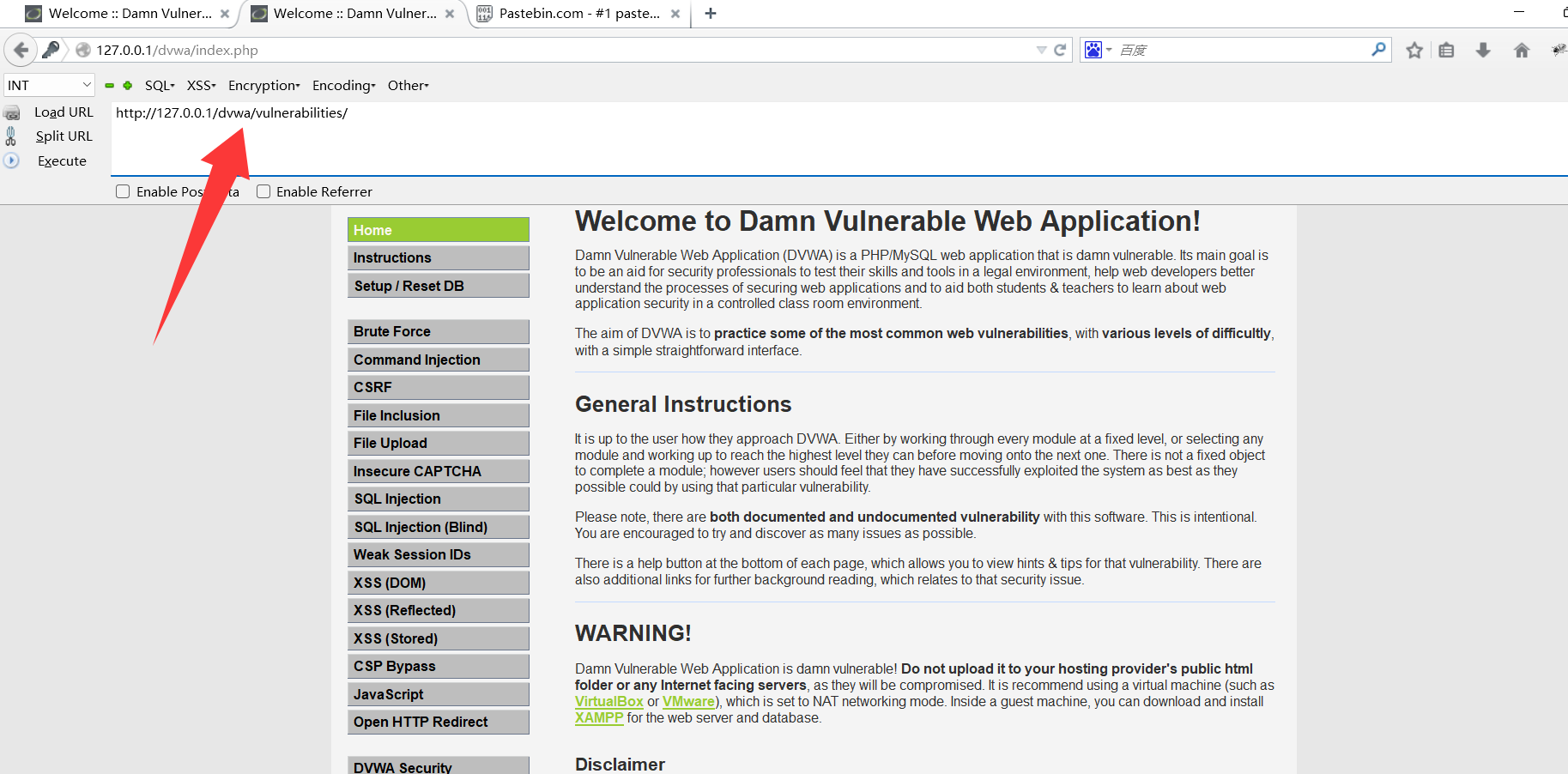Close the second Welcome DVWA tab
The height and width of the screenshot is (774, 1568).
pyautogui.click(x=450, y=14)
